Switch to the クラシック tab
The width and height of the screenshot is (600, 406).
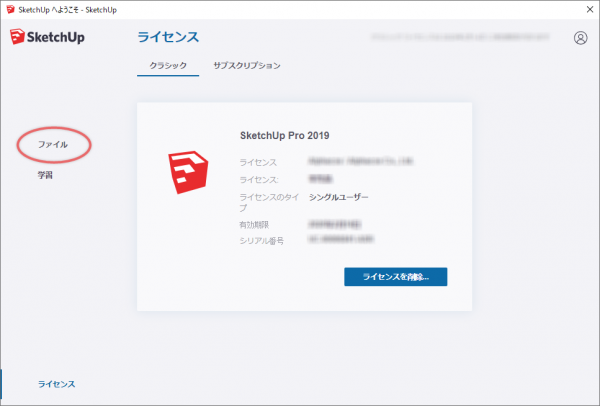pyautogui.click(x=168, y=65)
